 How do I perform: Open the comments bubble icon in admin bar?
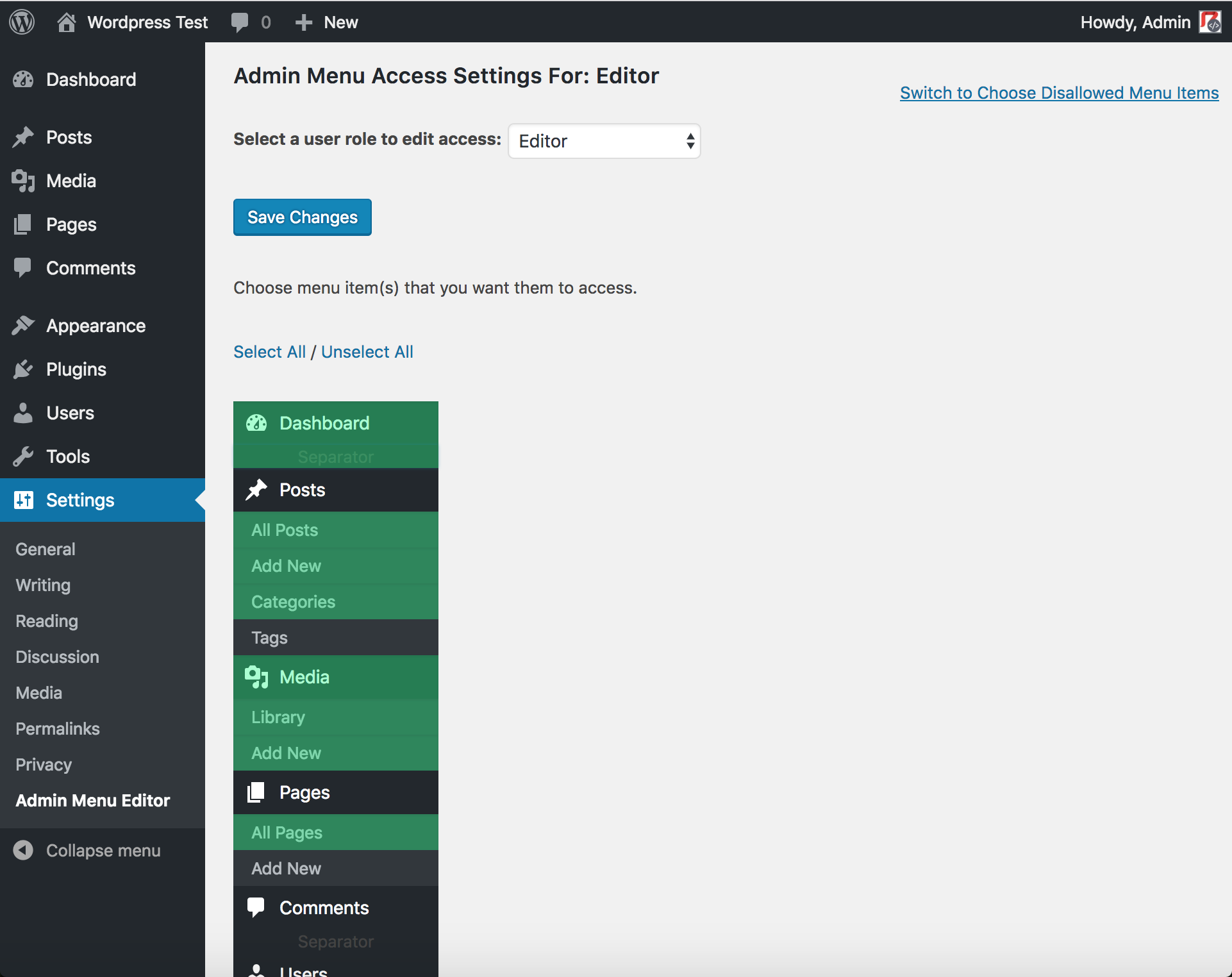[x=240, y=22]
